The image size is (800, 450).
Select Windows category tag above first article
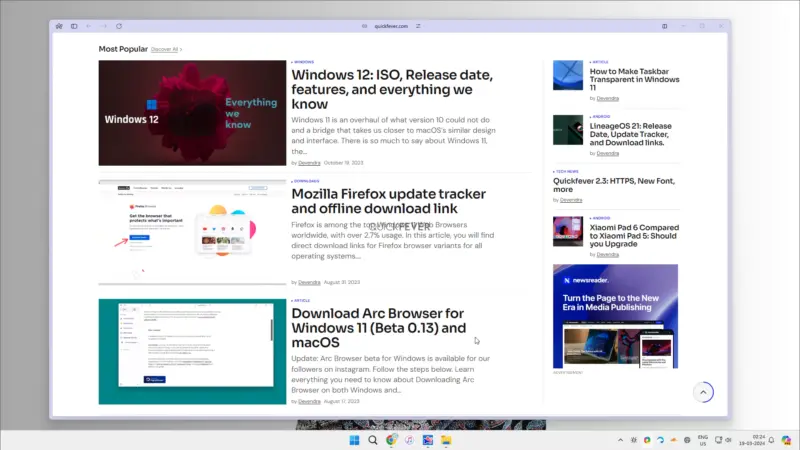click(303, 62)
